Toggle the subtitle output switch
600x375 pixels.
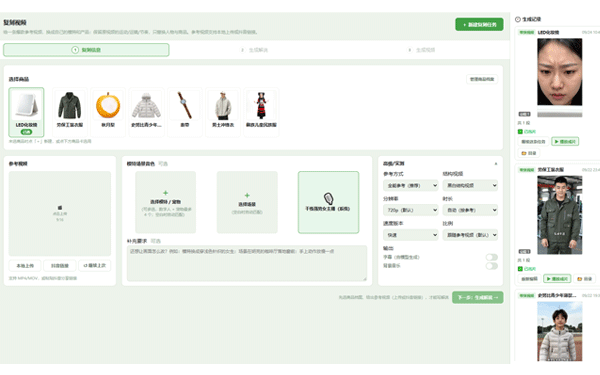click(492, 257)
